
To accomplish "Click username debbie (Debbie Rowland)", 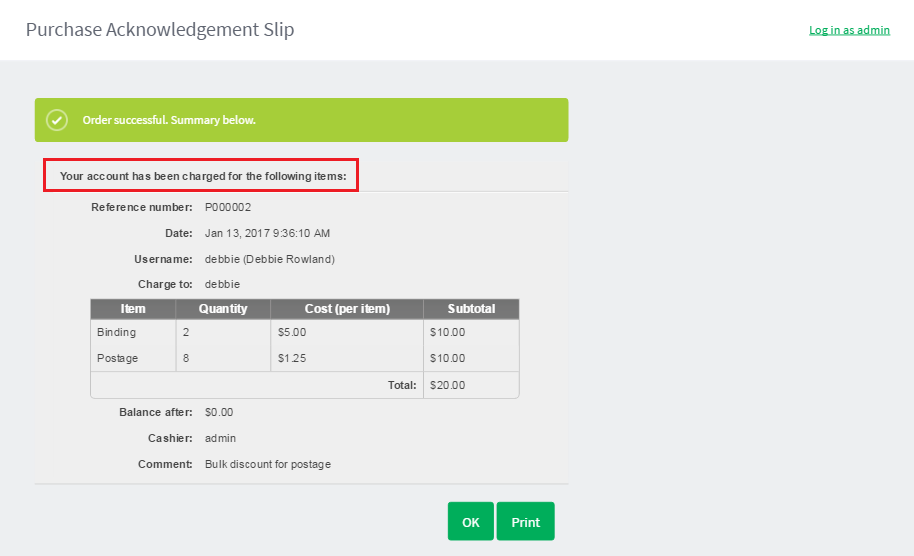I will [x=269, y=259].
